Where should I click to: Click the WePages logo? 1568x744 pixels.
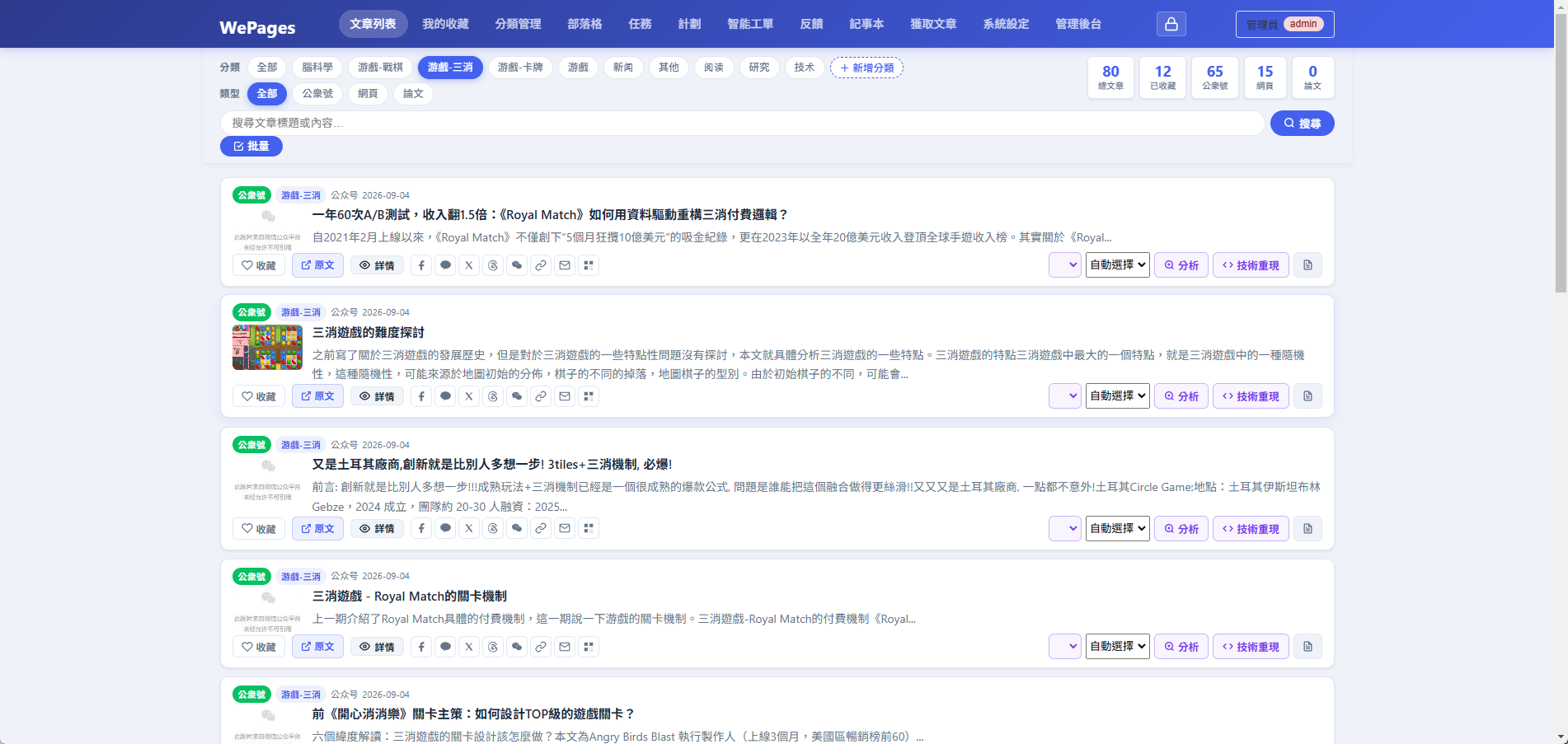(257, 27)
